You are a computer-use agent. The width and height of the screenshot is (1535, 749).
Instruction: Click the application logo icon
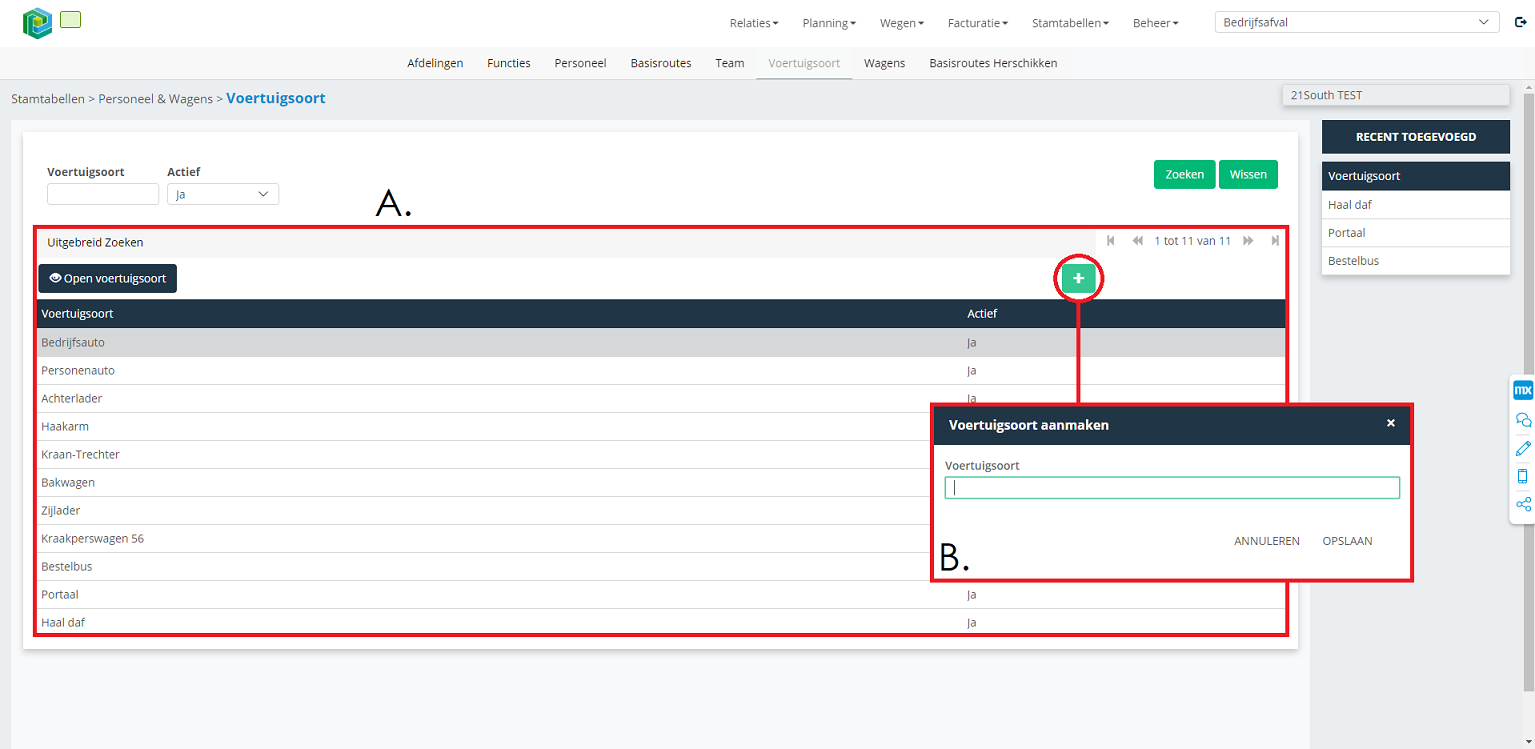pyautogui.click(x=37, y=22)
